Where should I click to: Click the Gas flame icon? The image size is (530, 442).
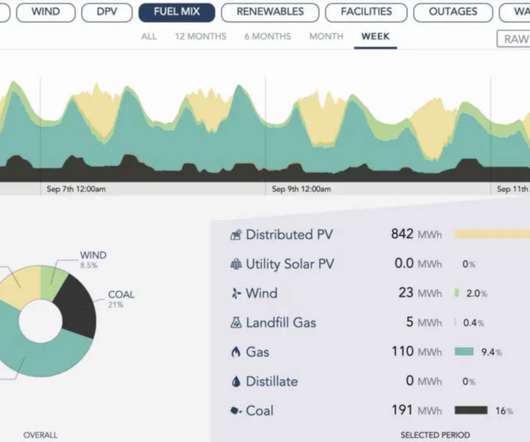pyautogui.click(x=236, y=352)
